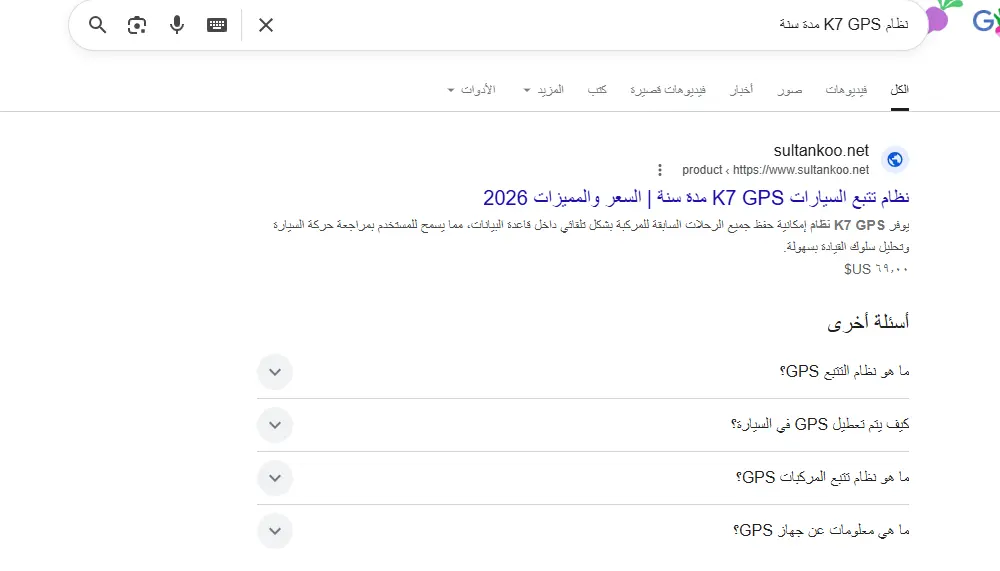Click the sultankoo.net site name
The image size is (1000, 571).
click(821, 151)
